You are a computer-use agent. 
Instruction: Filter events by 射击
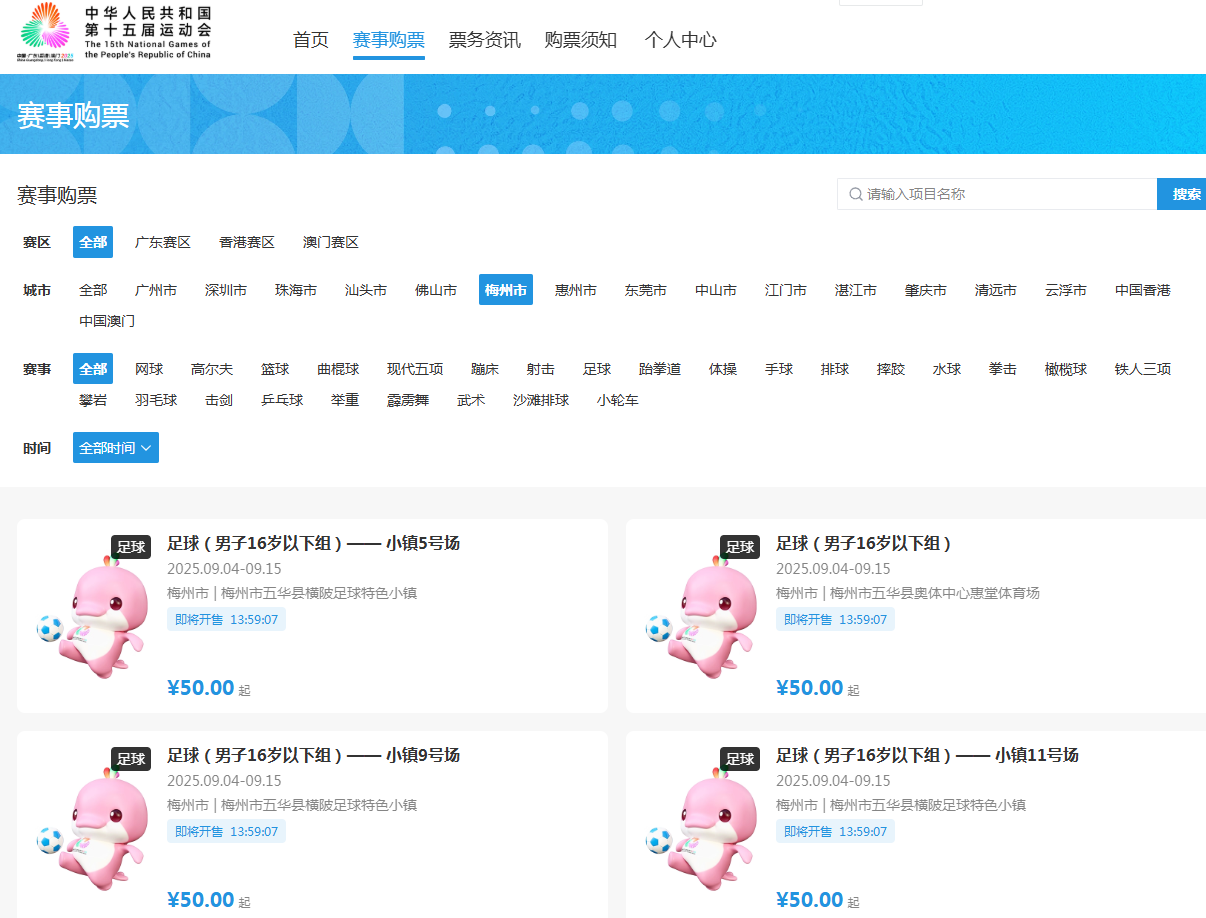click(x=541, y=369)
